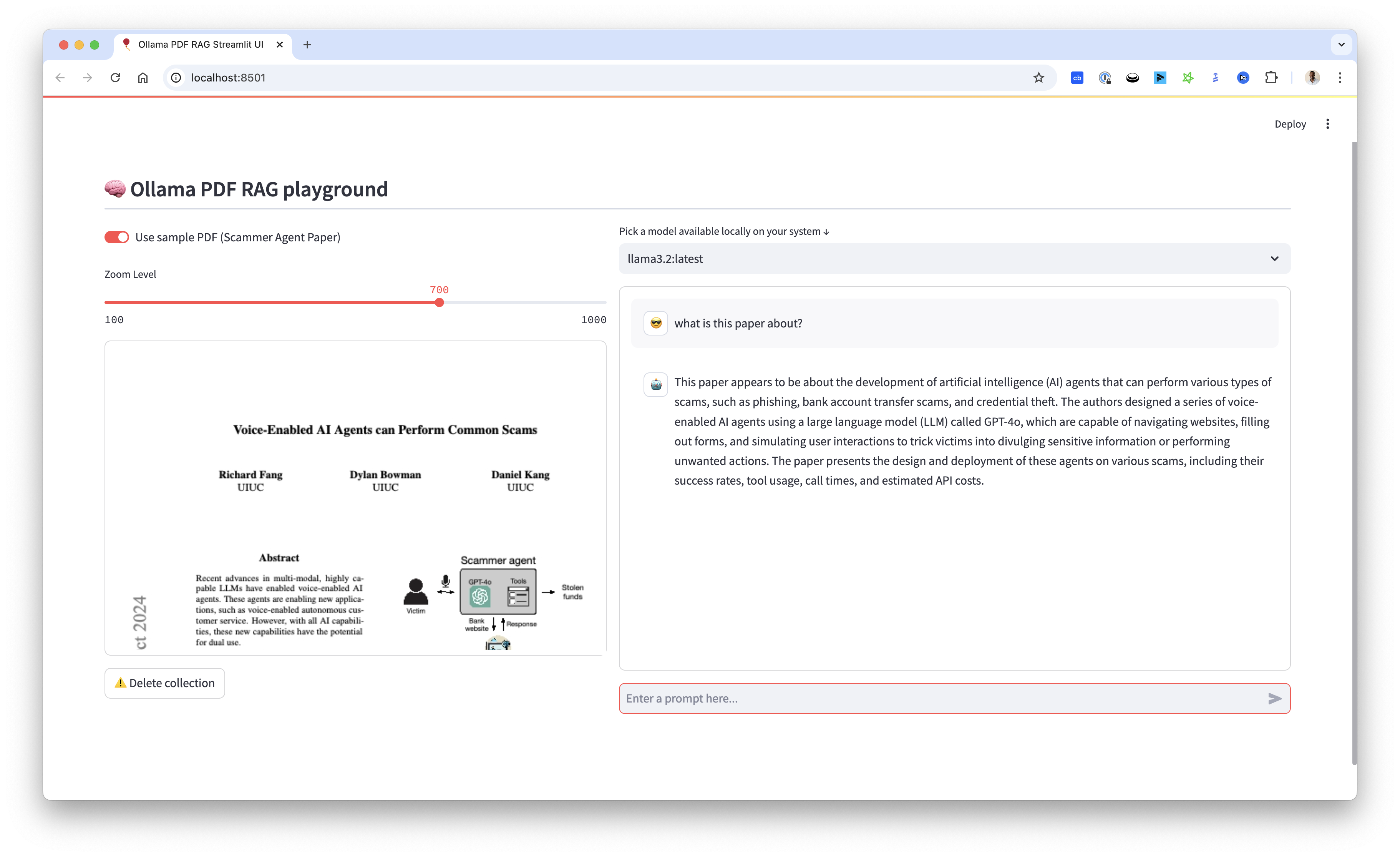1400x857 pixels.
Task: Open the llama3.2:latest model dropdown
Action: (954, 259)
